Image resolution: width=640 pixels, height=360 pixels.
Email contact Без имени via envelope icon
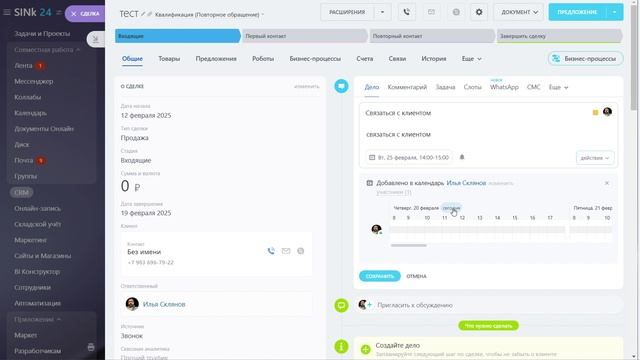pos(286,251)
